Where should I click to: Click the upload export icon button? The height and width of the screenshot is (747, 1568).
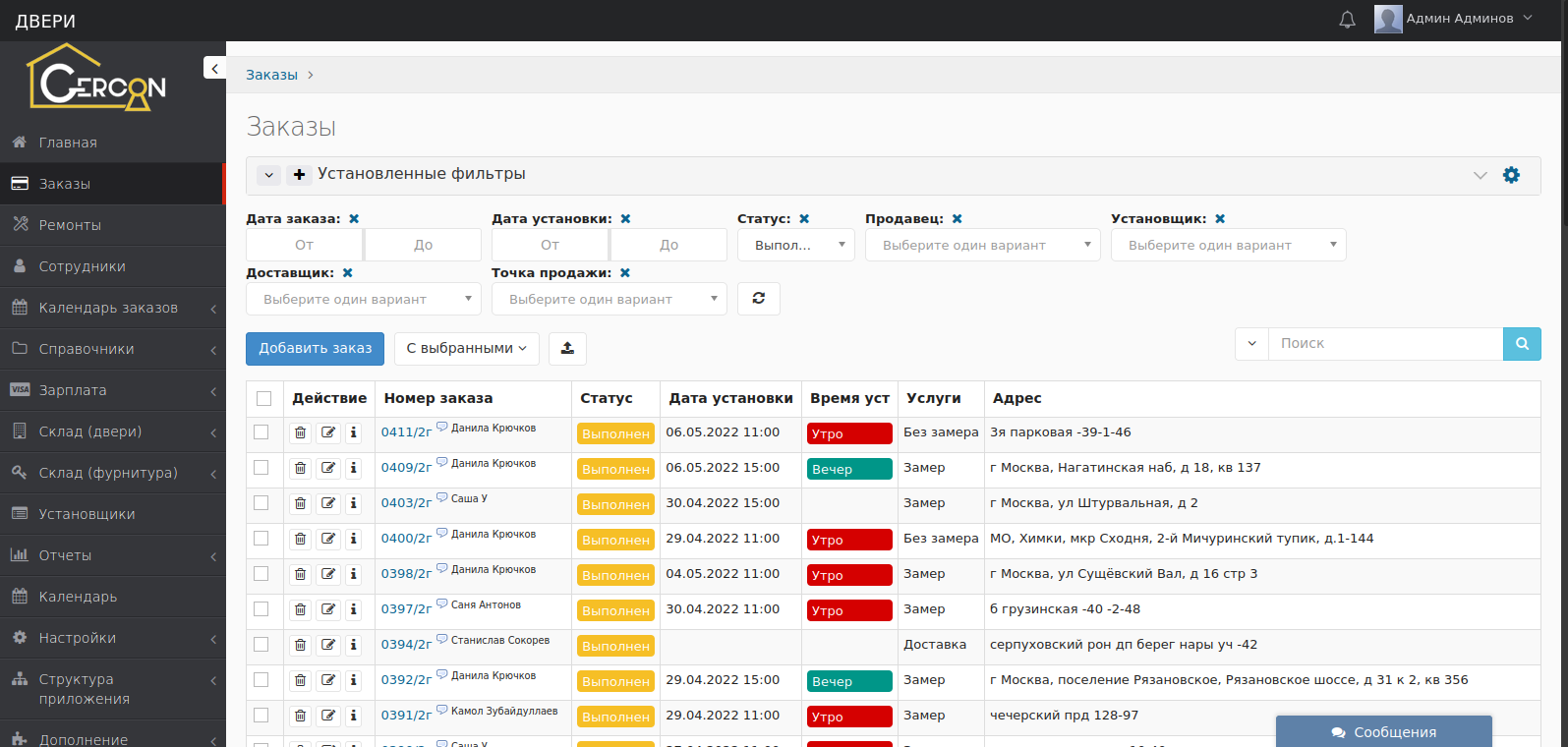click(x=567, y=348)
